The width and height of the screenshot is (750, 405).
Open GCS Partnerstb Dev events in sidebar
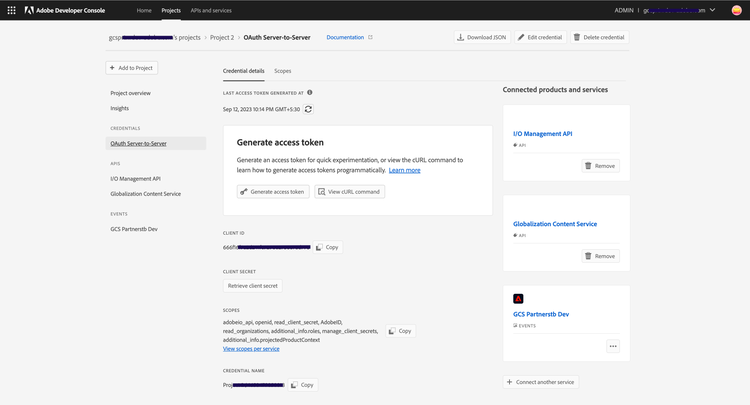coord(134,229)
